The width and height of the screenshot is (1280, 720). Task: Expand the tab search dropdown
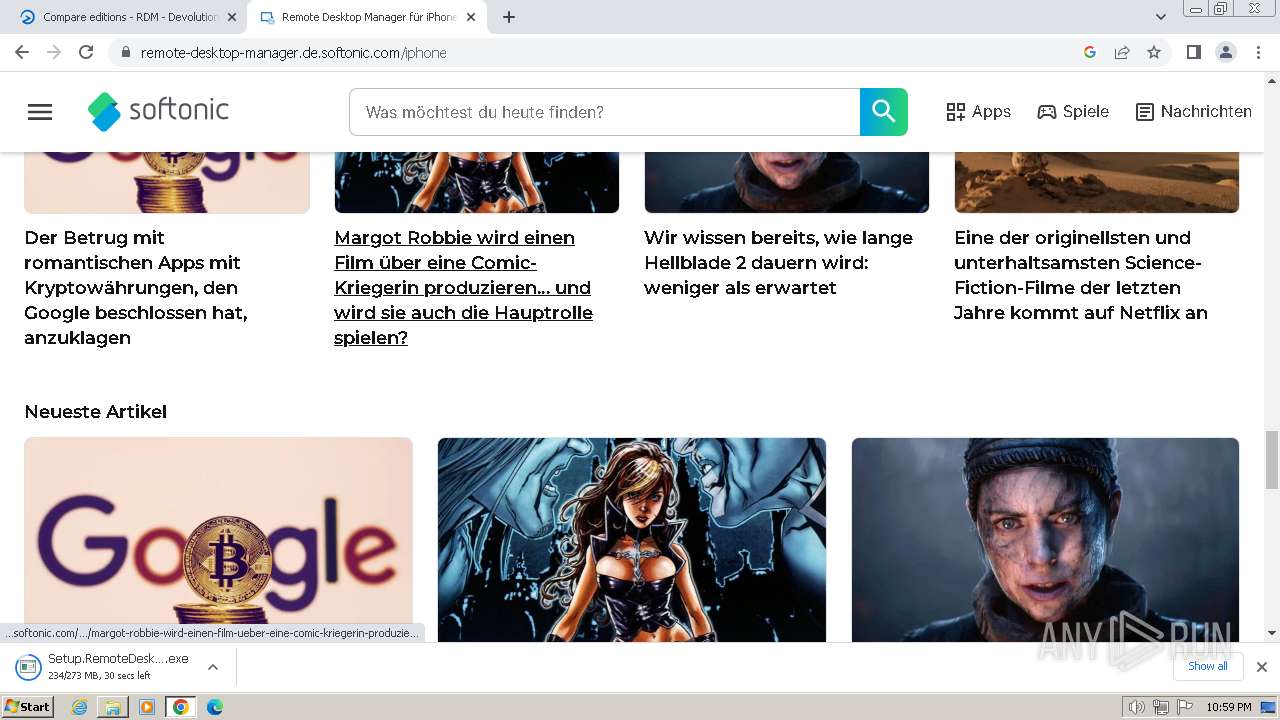[x=1161, y=17]
